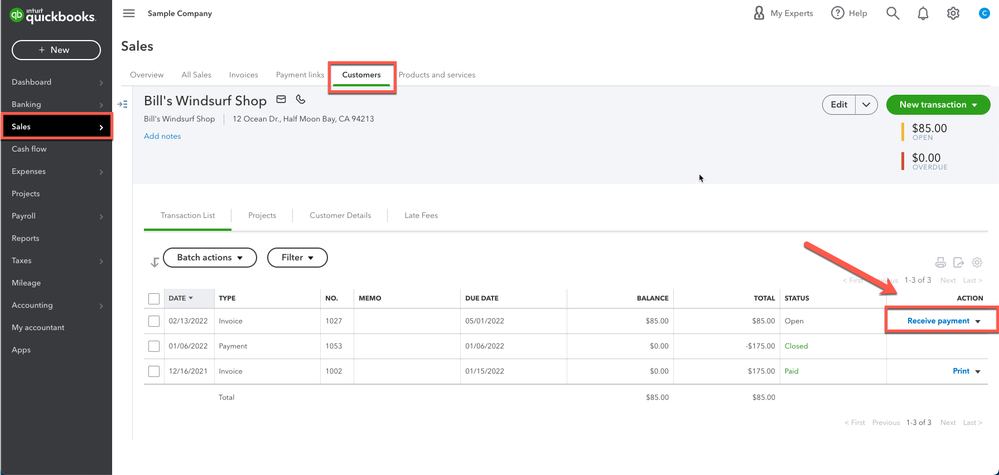Toggle the hamburger navigation menu

[x=129, y=13]
